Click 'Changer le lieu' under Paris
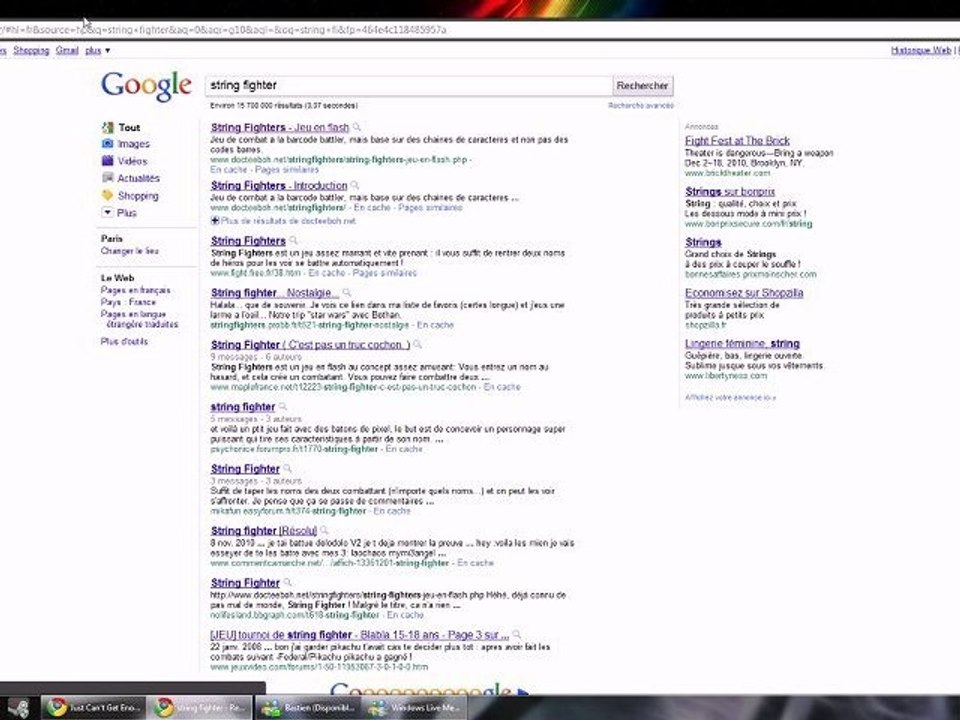The width and height of the screenshot is (960, 720). pyautogui.click(x=130, y=250)
